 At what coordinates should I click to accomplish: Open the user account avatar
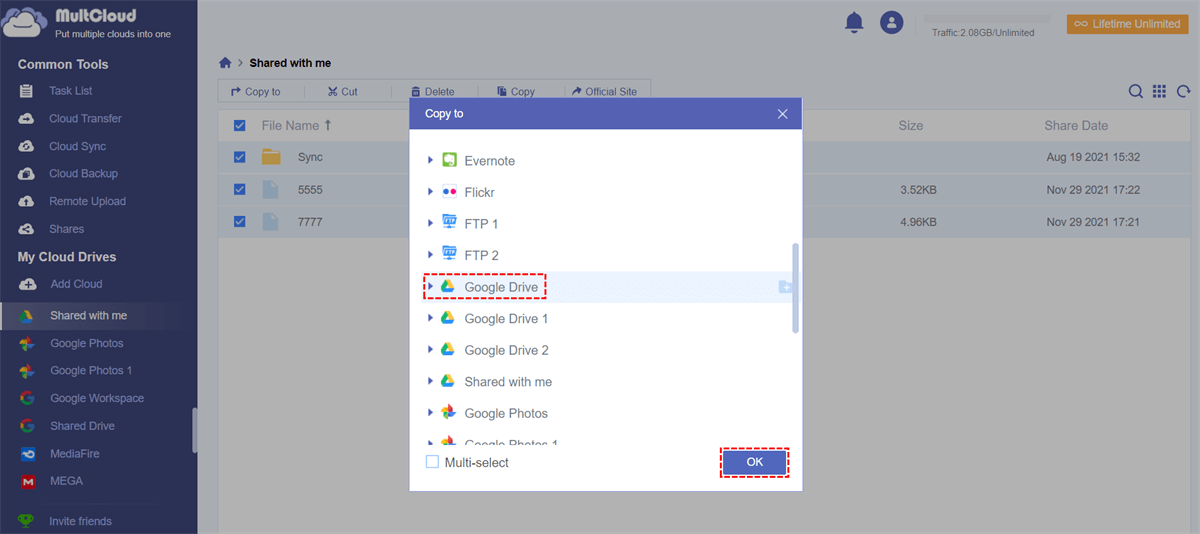coord(891,22)
